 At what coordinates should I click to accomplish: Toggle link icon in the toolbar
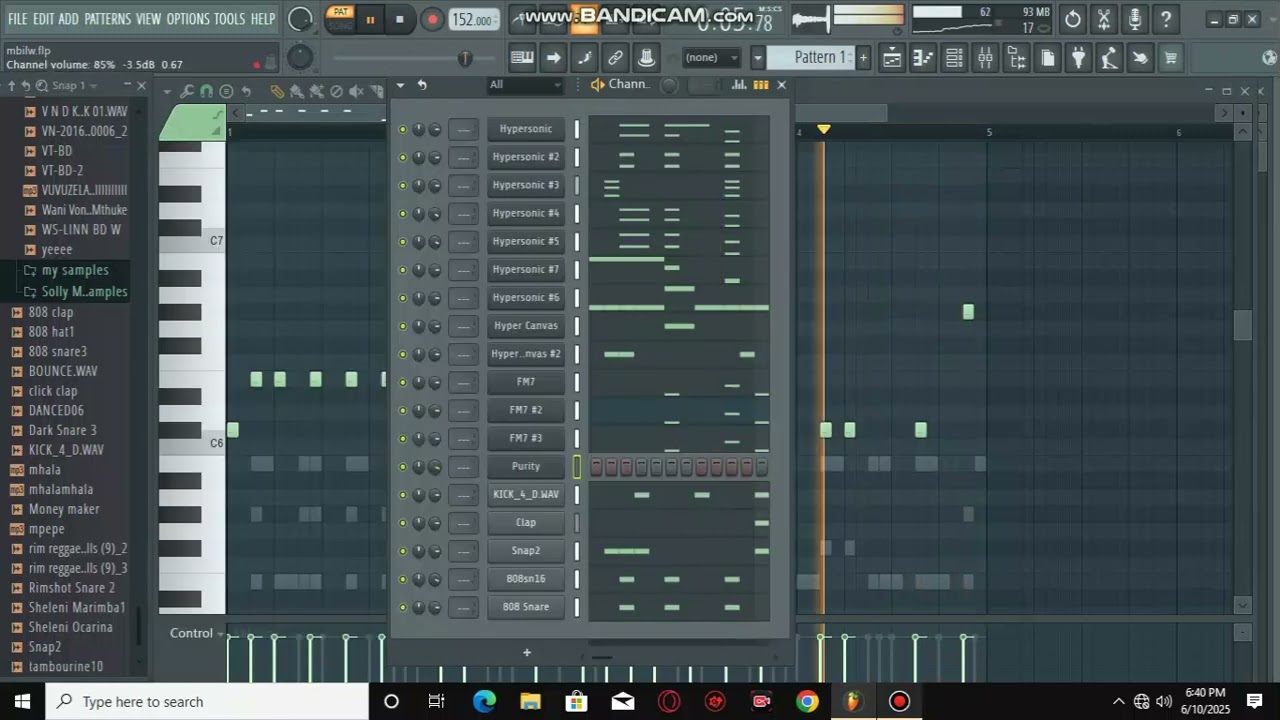click(615, 58)
